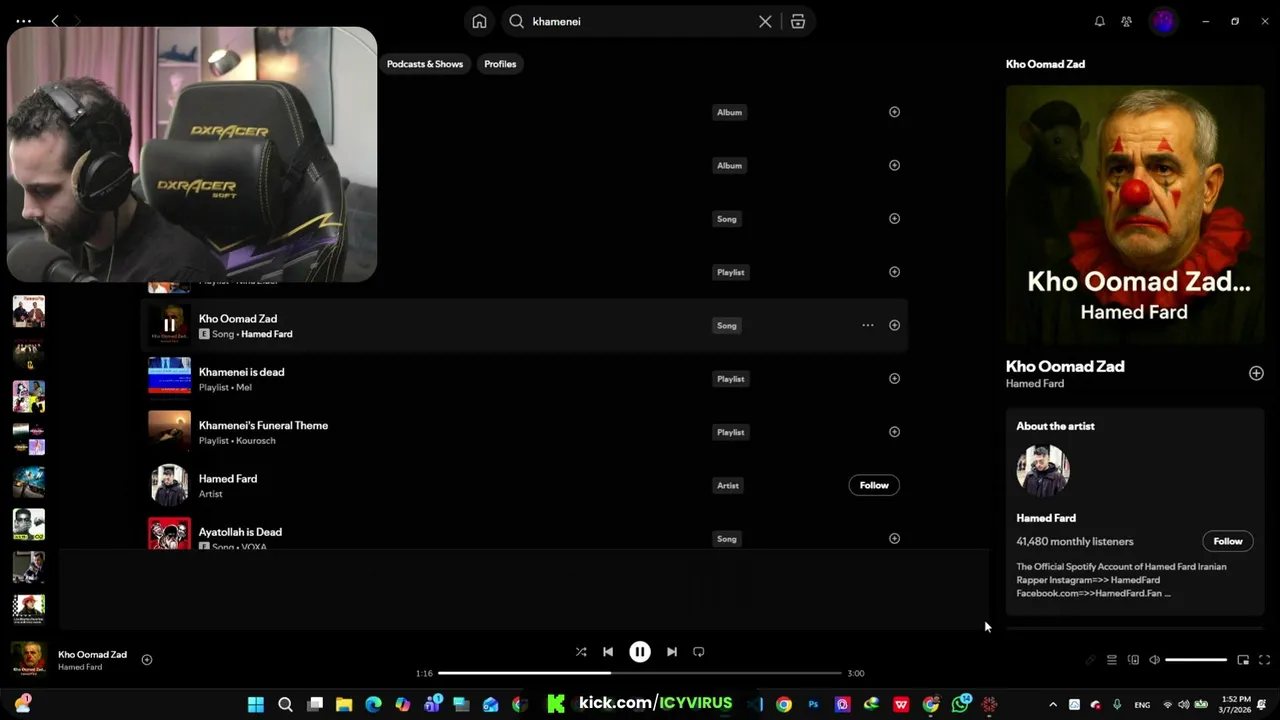Follow Hamed Fard in search results
Image resolution: width=1280 pixels, height=720 pixels.
tap(874, 485)
